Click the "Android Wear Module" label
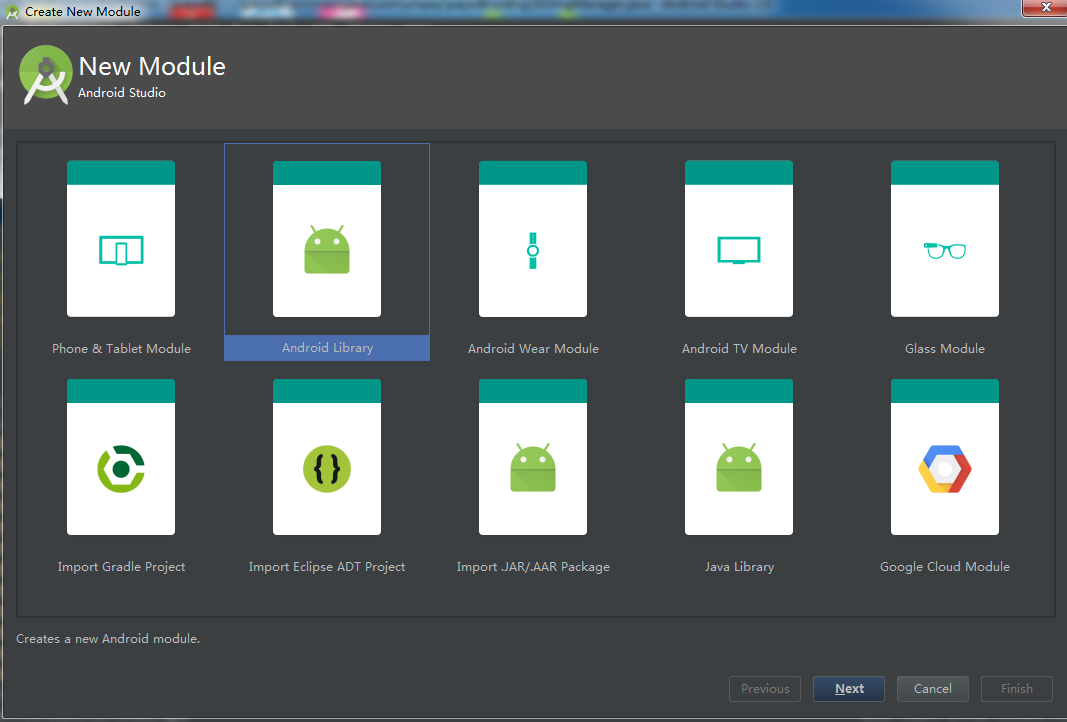Viewport: 1067px width, 722px height. tap(533, 348)
